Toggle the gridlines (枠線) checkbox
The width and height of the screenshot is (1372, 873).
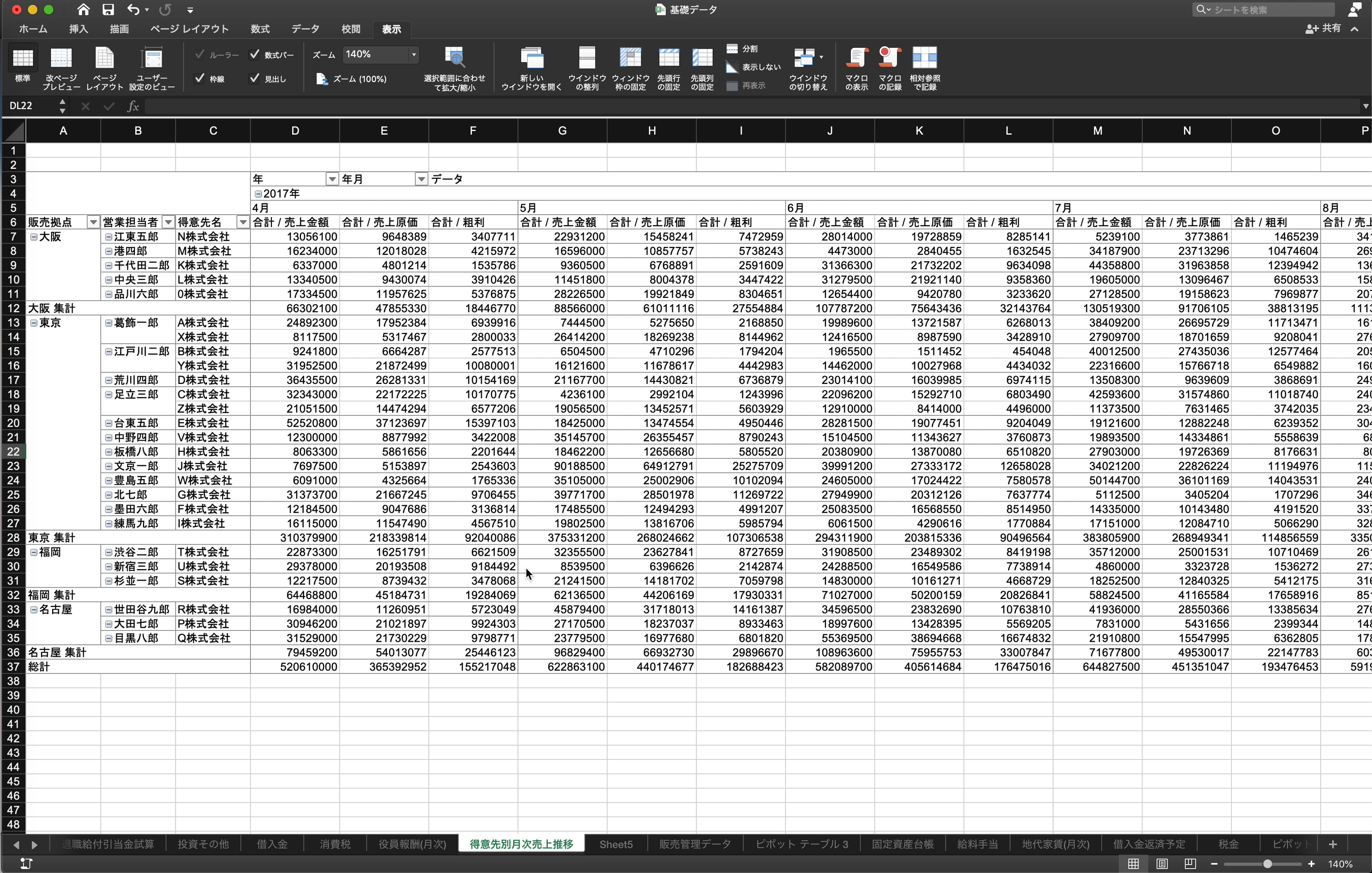click(x=200, y=79)
